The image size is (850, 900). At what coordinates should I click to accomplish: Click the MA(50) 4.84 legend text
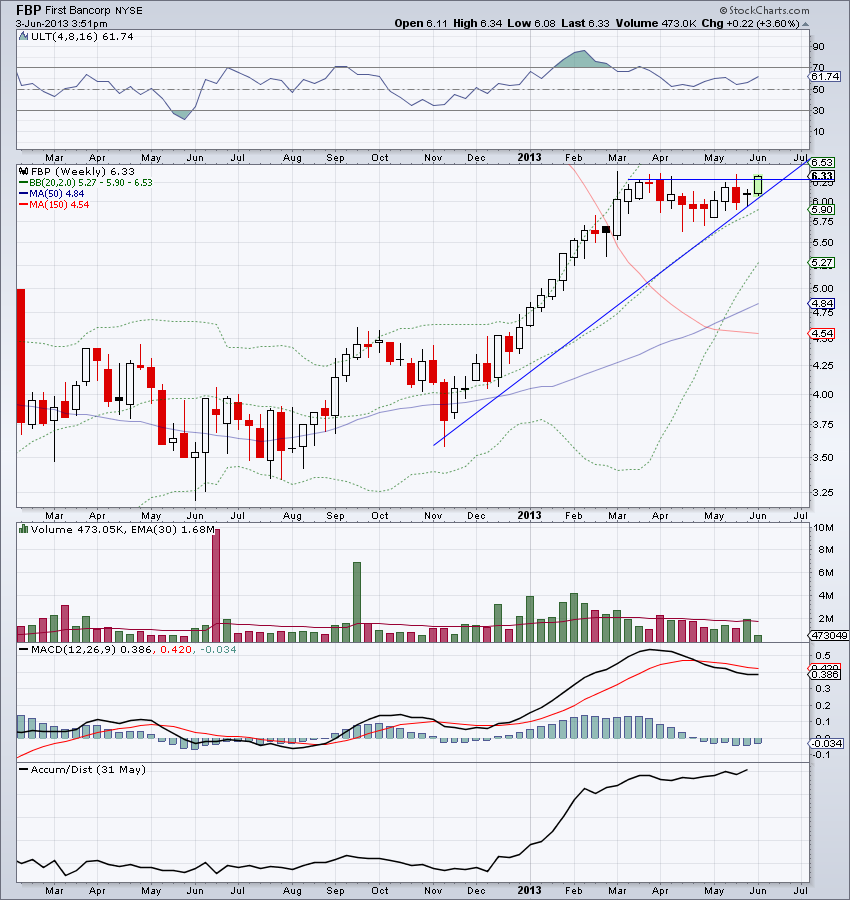[x=57, y=193]
